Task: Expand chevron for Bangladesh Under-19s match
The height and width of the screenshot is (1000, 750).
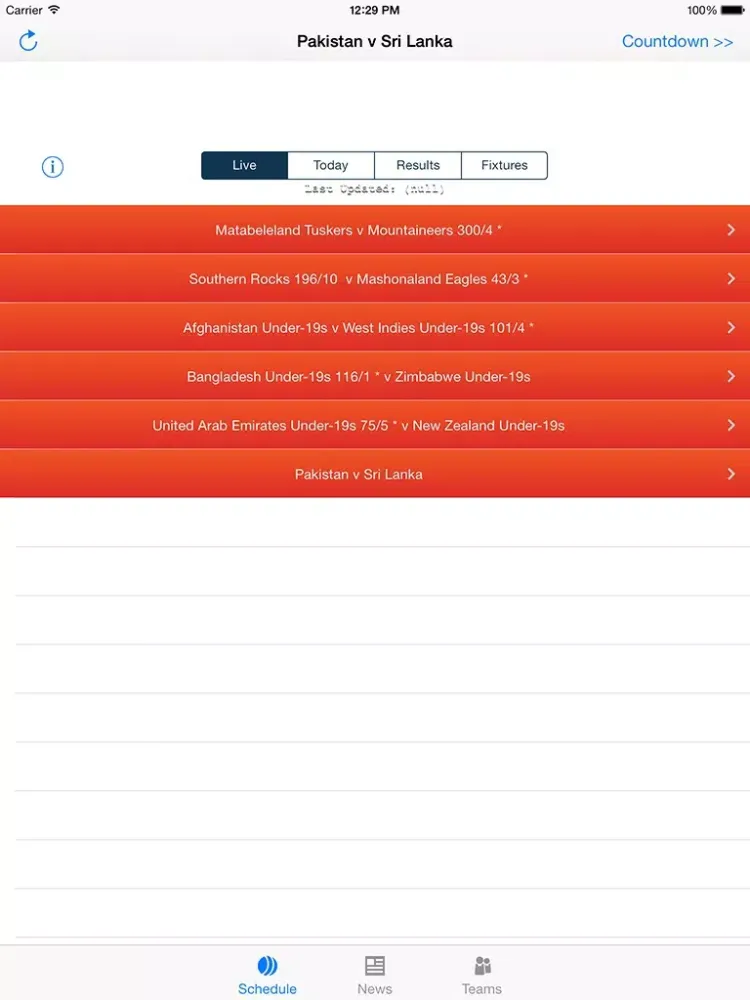Action: pos(731,377)
